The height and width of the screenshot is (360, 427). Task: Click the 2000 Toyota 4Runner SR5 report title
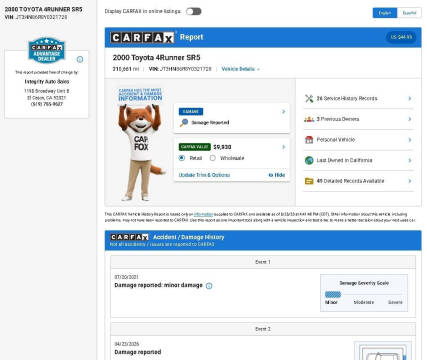pyautogui.click(x=156, y=57)
